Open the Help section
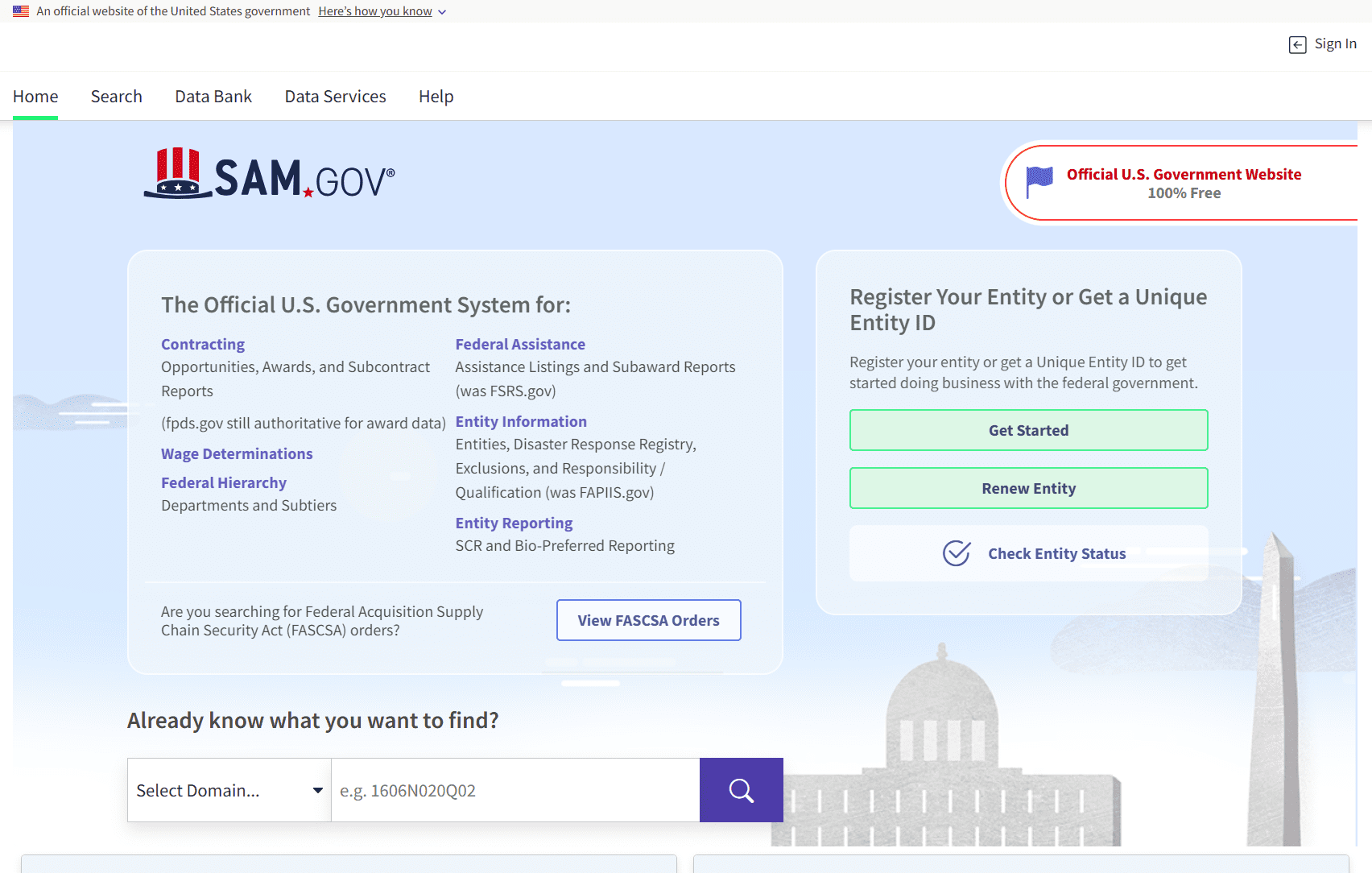Viewport: 1372px width, 873px height. [x=436, y=96]
